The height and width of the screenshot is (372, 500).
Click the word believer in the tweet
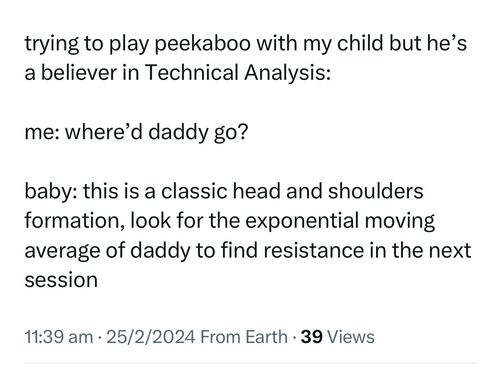click(x=79, y=73)
